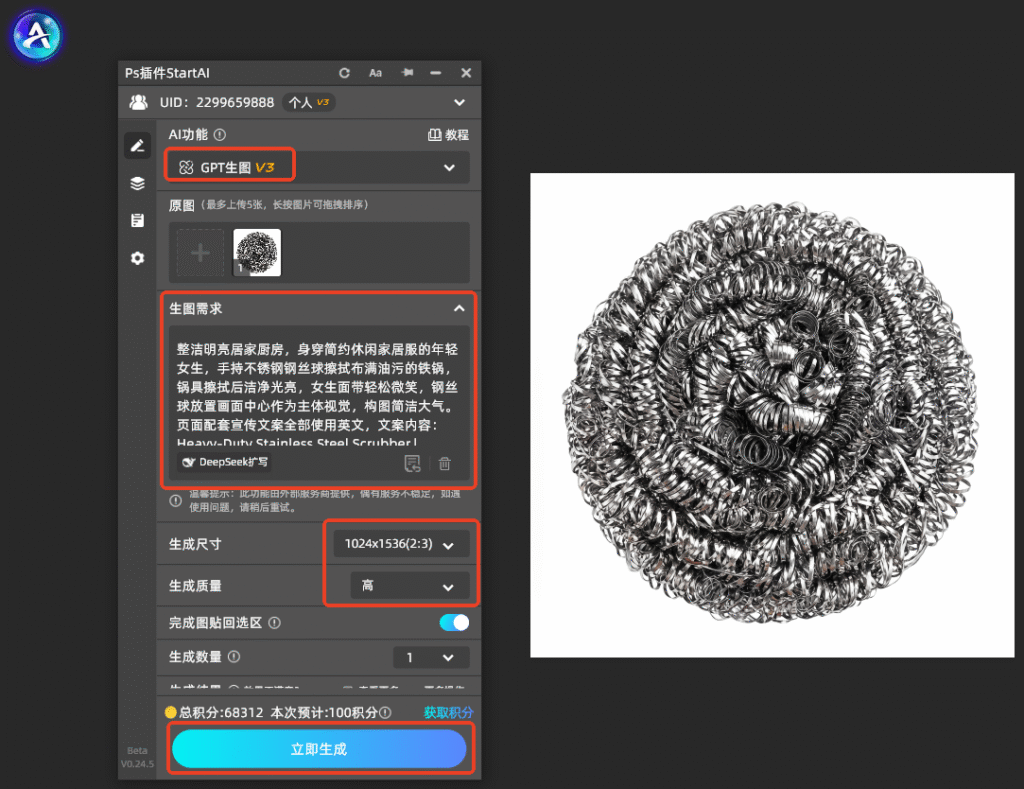Click info icon after 本次预计:100积分

(385, 713)
